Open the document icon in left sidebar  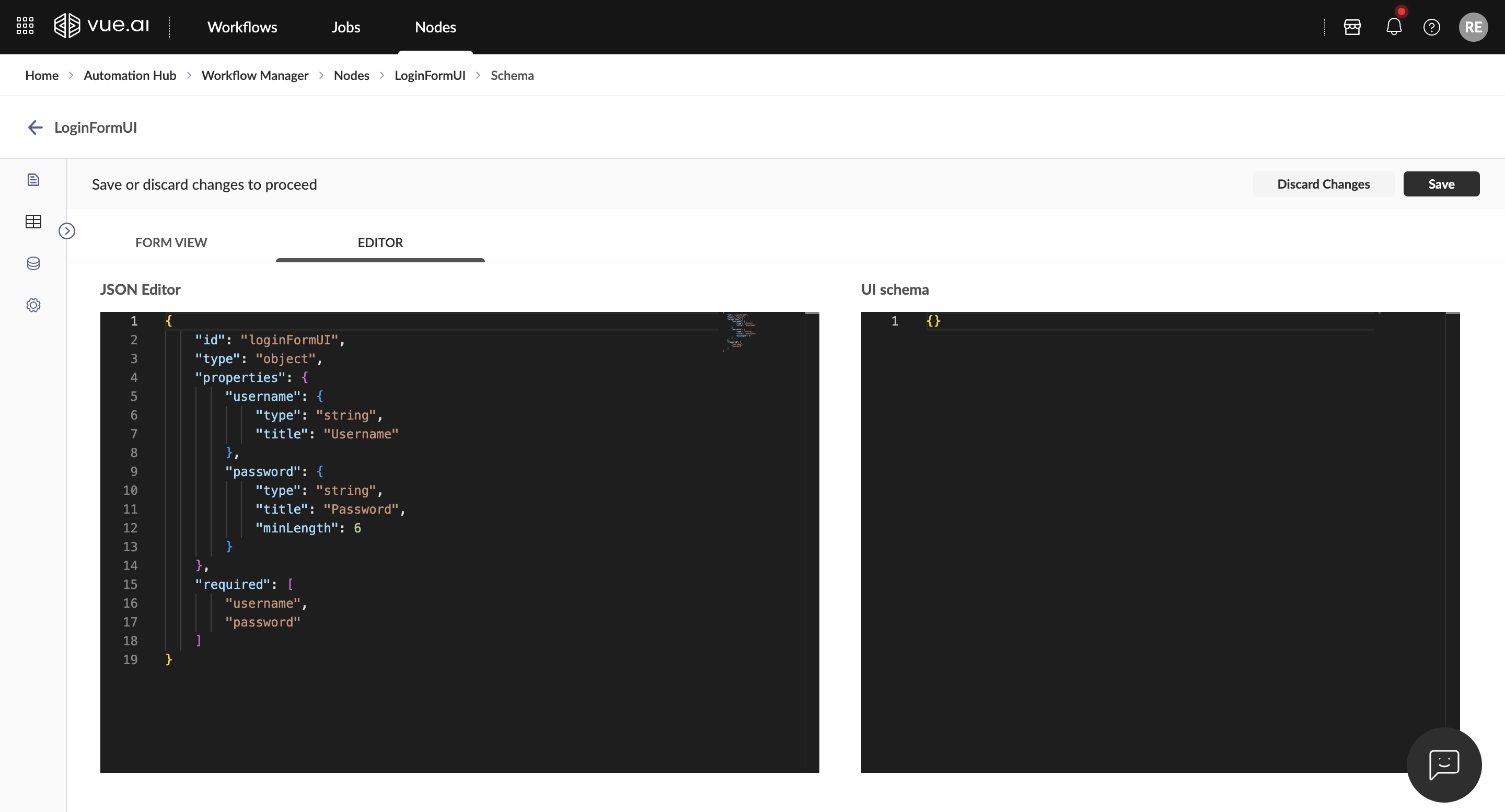[x=33, y=180]
